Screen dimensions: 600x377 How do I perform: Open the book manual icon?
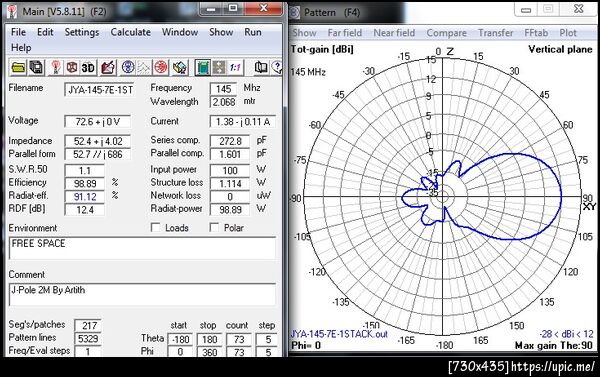(261, 67)
